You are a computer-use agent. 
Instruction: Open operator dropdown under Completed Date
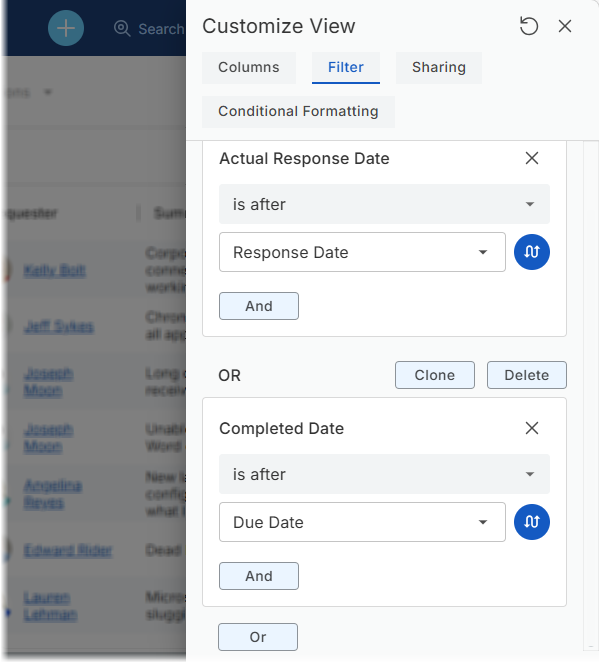coord(384,474)
